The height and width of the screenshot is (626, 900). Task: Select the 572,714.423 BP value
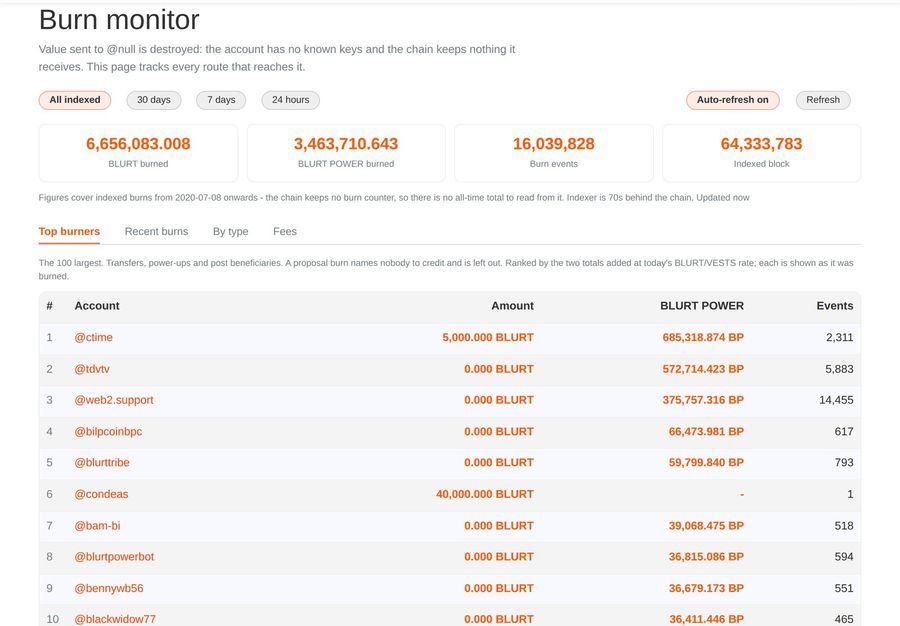(x=703, y=369)
